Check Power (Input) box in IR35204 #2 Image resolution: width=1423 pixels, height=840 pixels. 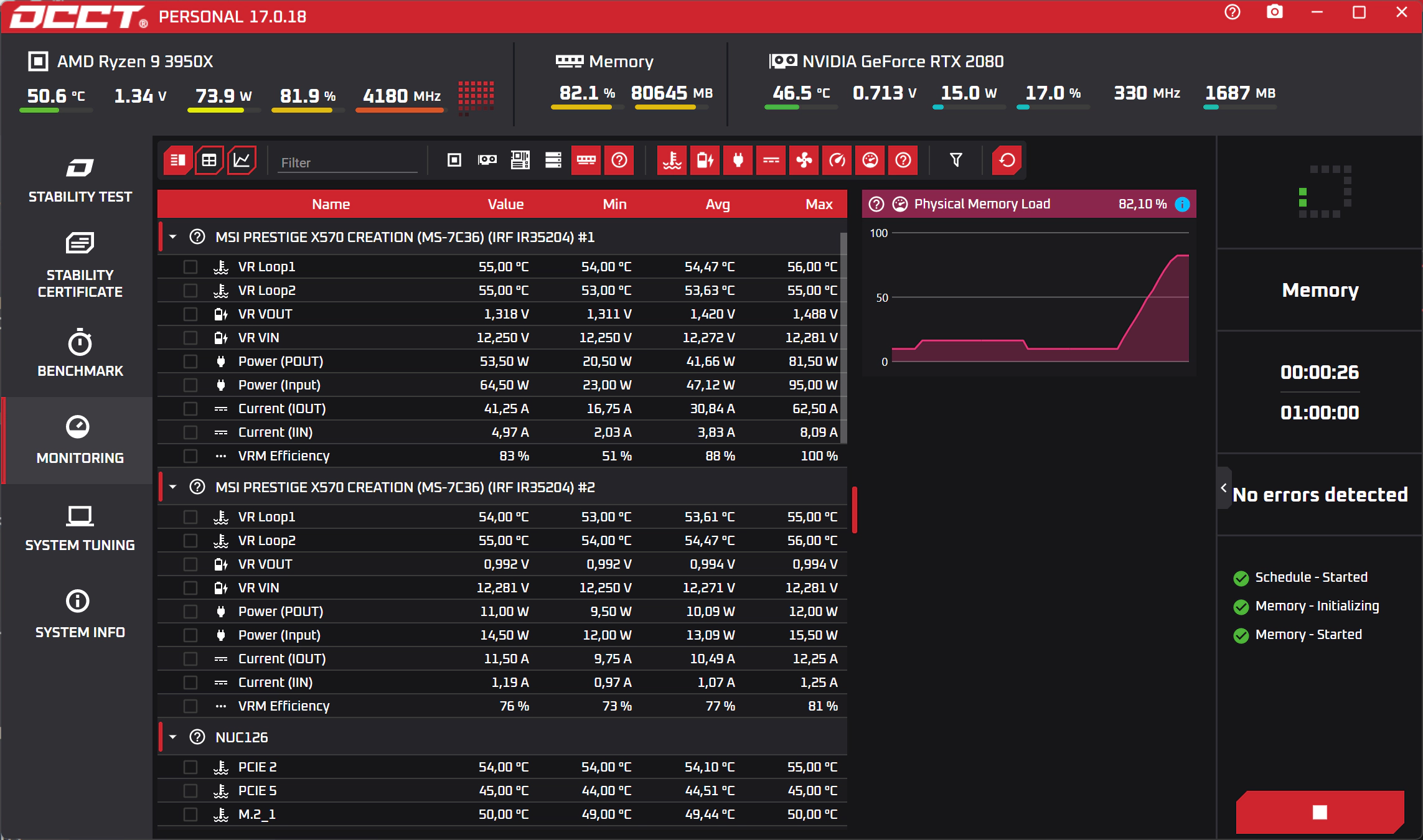(x=190, y=635)
